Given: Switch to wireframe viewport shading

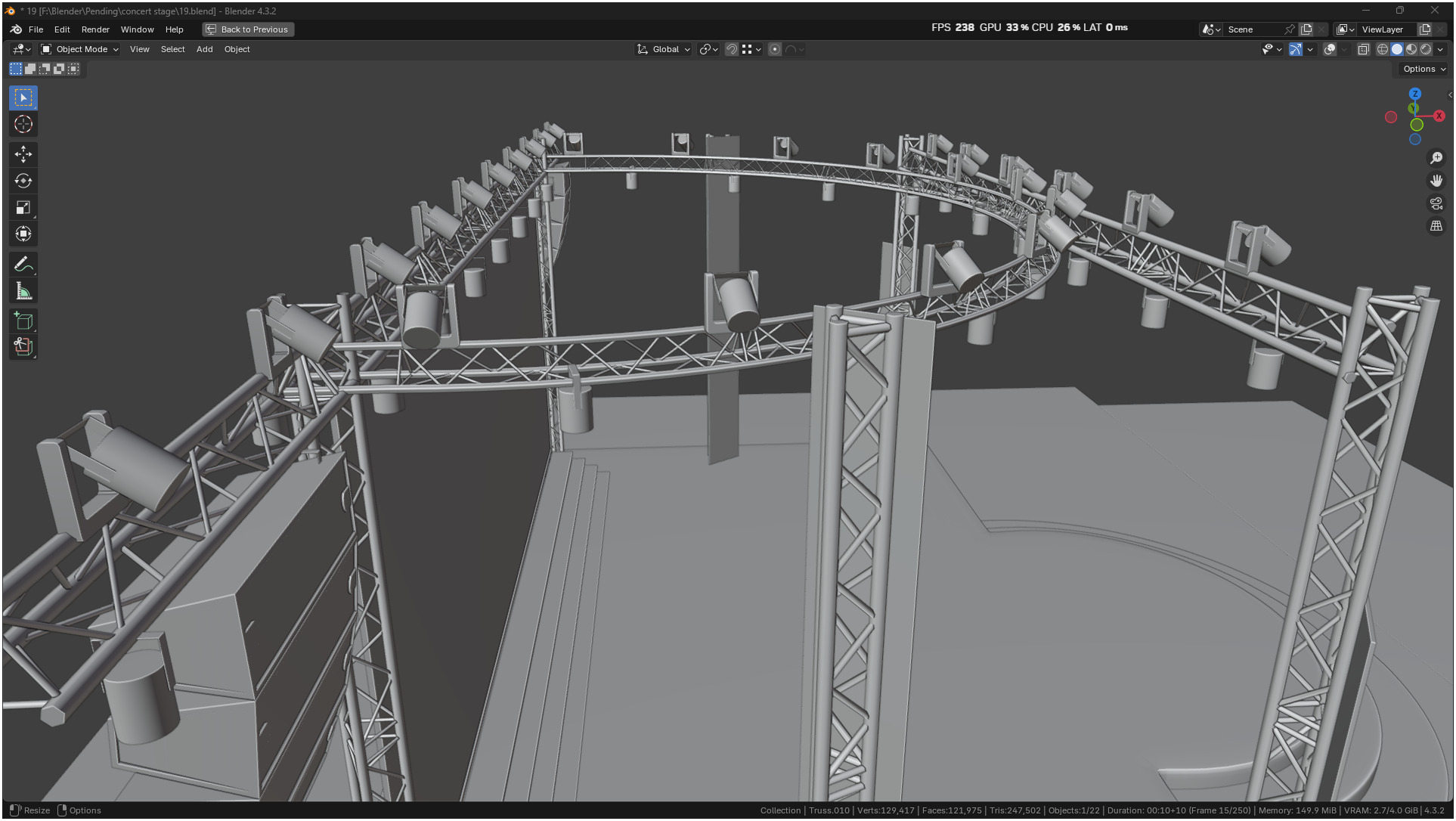Looking at the screenshot, I should point(1382,49).
